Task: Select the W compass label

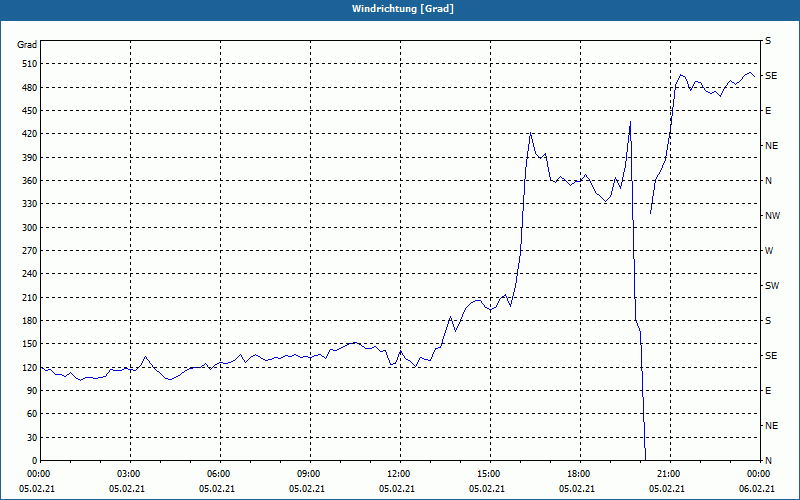Action: pos(769,251)
